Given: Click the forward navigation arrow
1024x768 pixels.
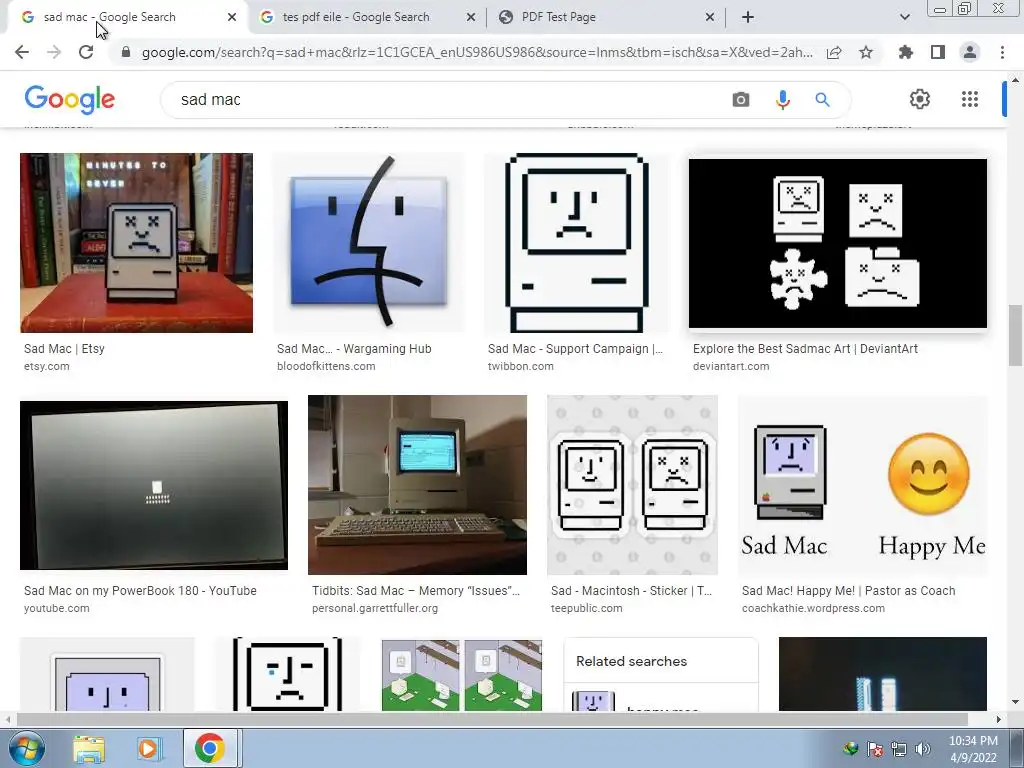Looking at the screenshot, I should [x=54, y=52].
